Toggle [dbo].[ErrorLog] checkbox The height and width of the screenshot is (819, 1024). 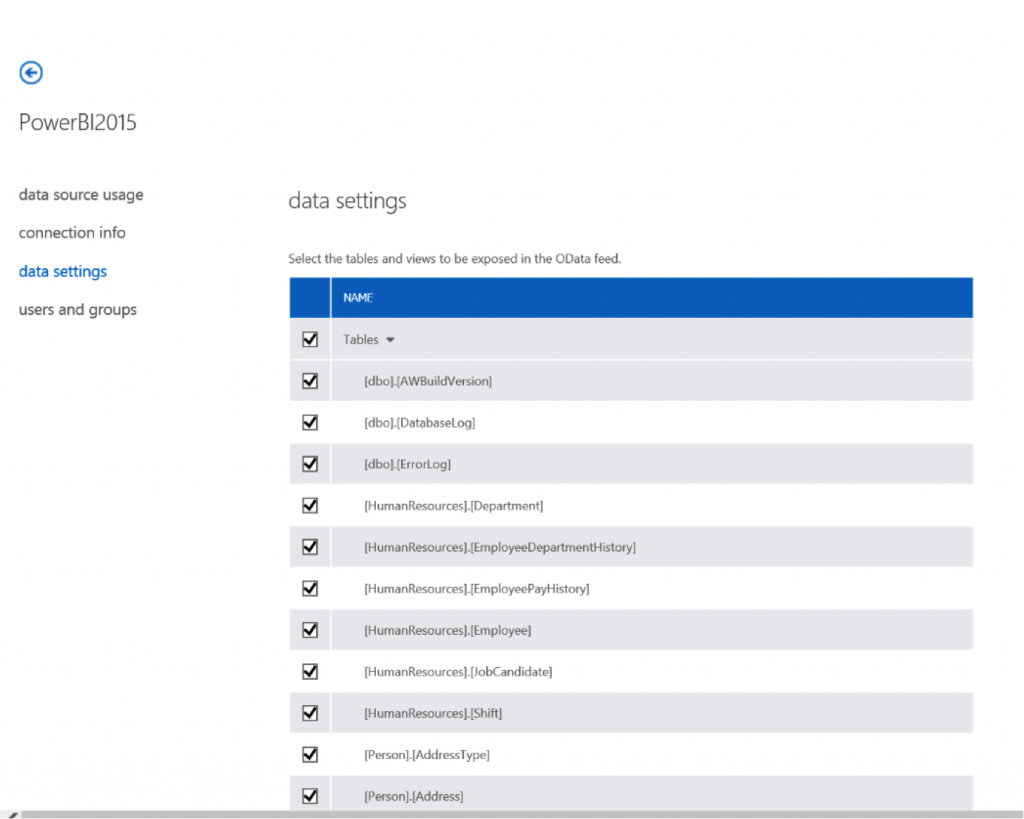[310, 464]
